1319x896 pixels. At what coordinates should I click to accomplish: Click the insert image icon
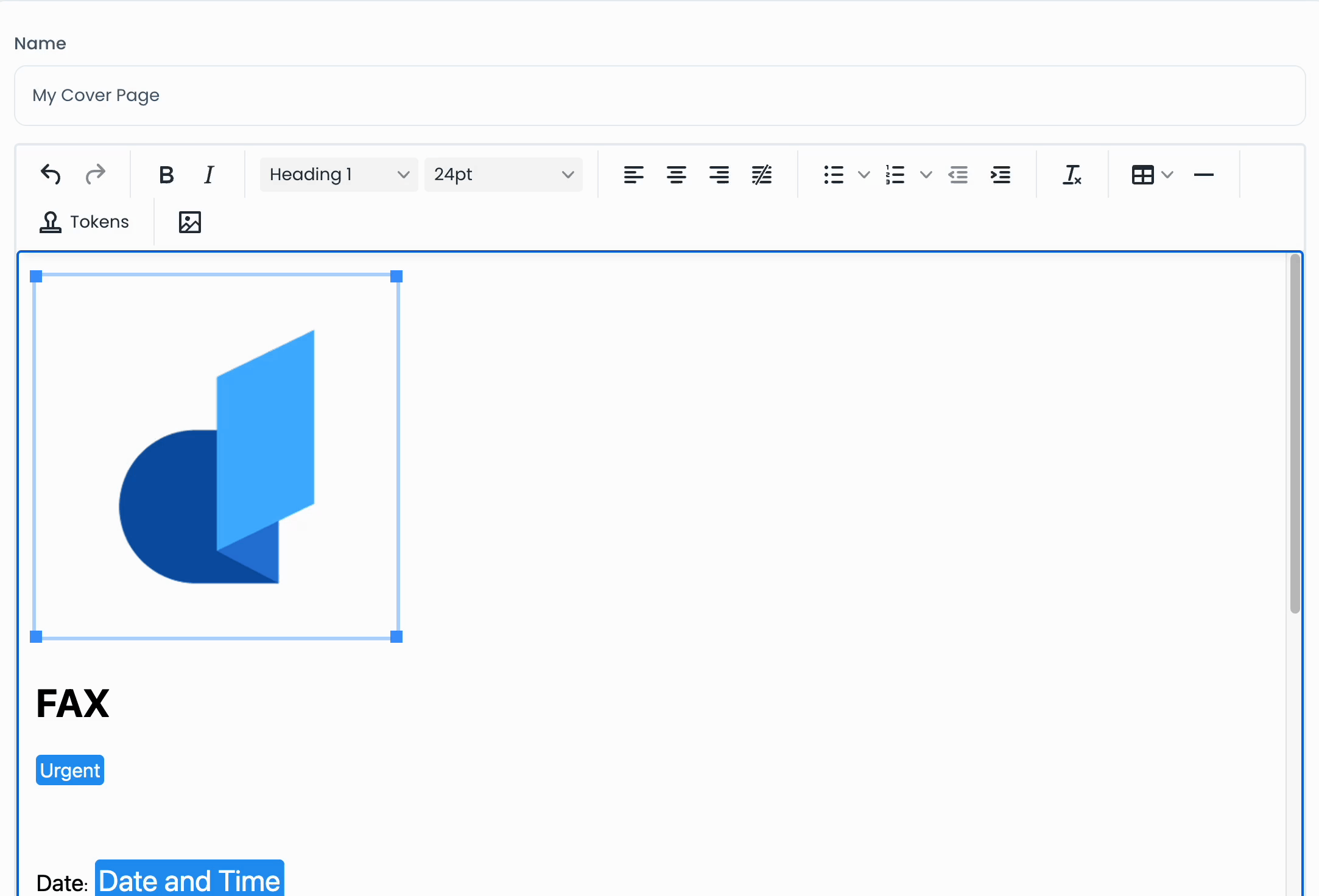click(x=190, y=222)
